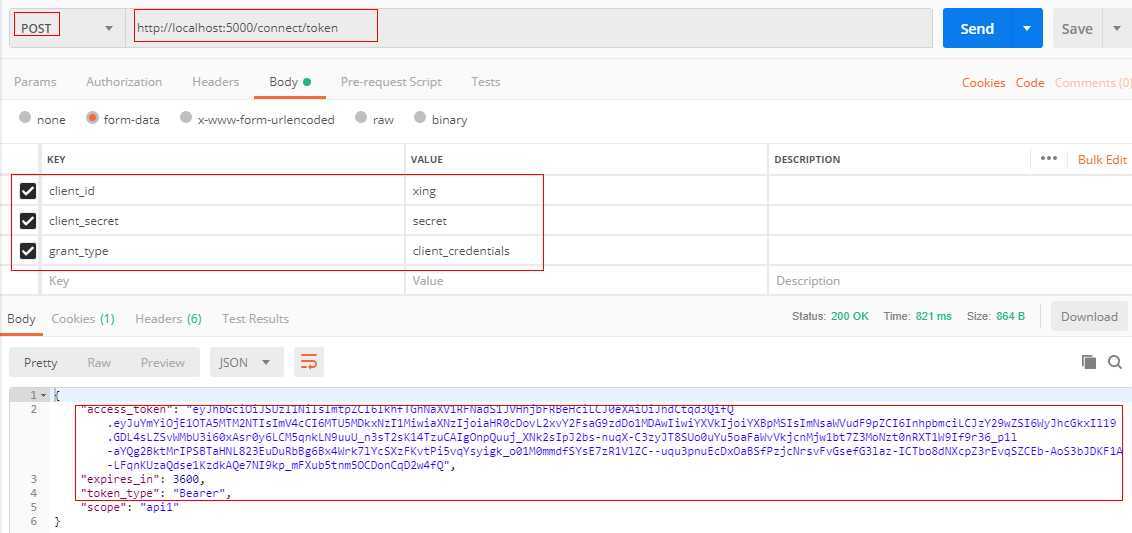Screen dimensions: 1132x533
Task: Select the none body type
Action: tap(42, 119)
